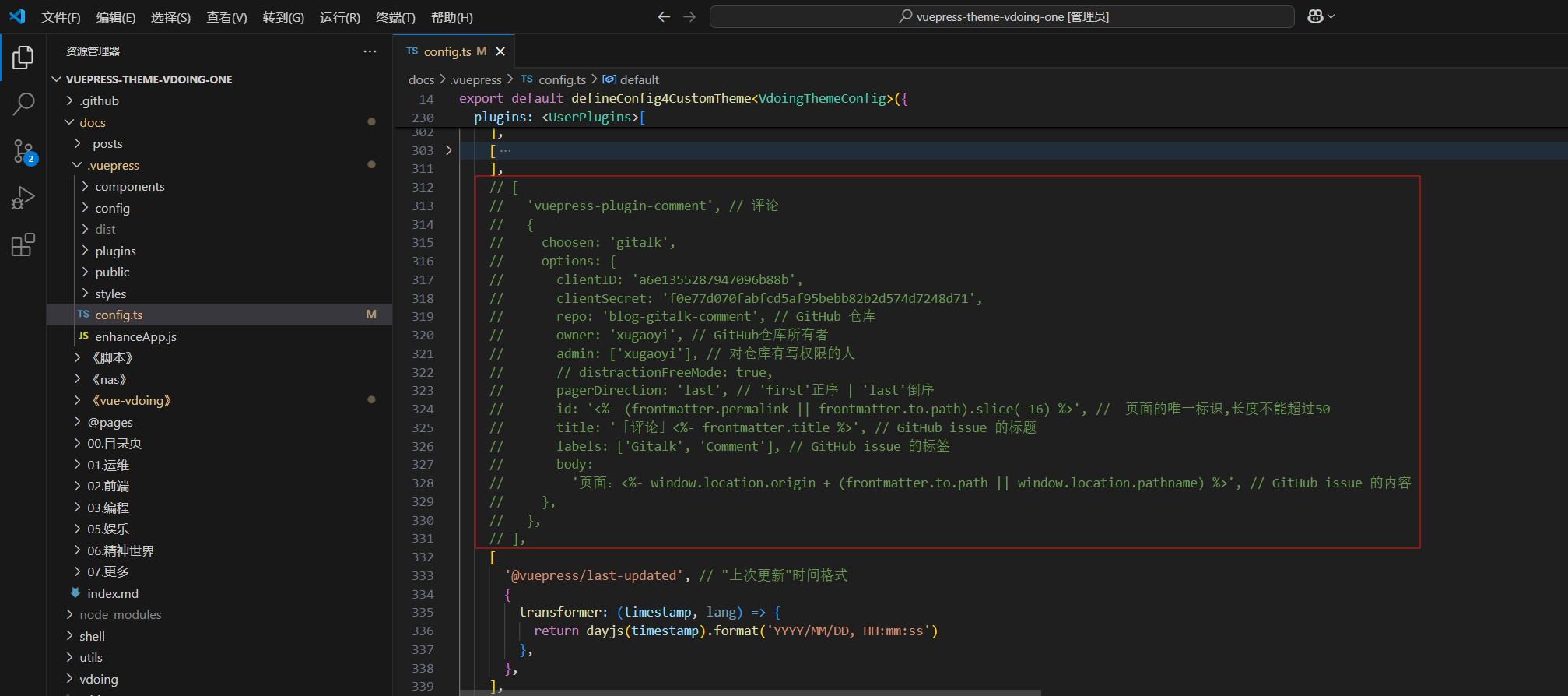Open the Search view icon
Image resolution: width=1568 pixels, height=696 pixels.
pos(23,104)
